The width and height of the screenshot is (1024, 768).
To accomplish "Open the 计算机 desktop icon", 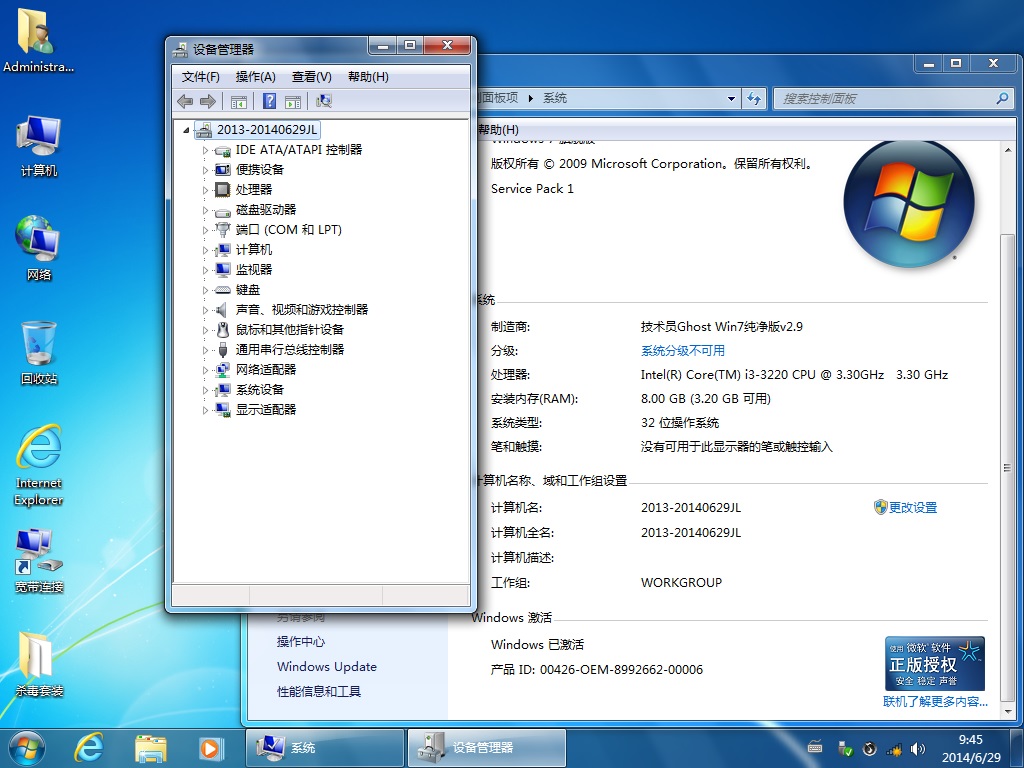I will [x=39, y=145].
